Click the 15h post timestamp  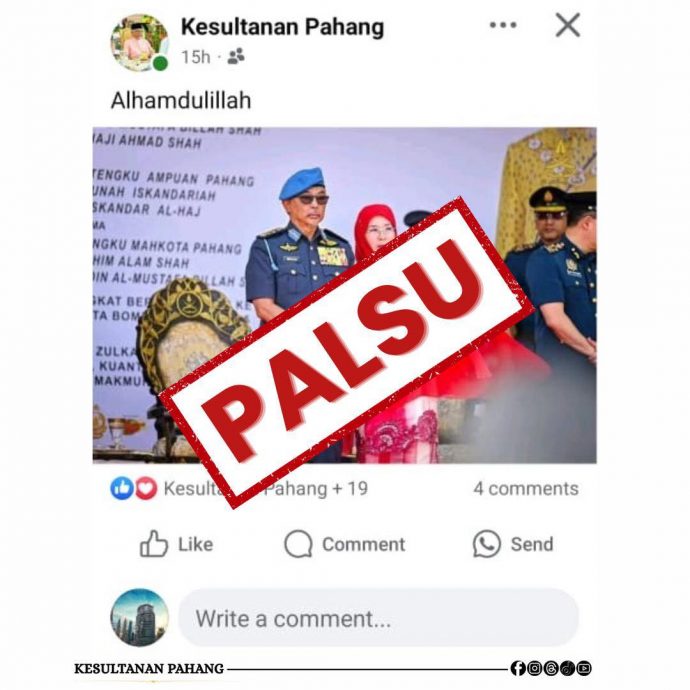coord(196,57)
